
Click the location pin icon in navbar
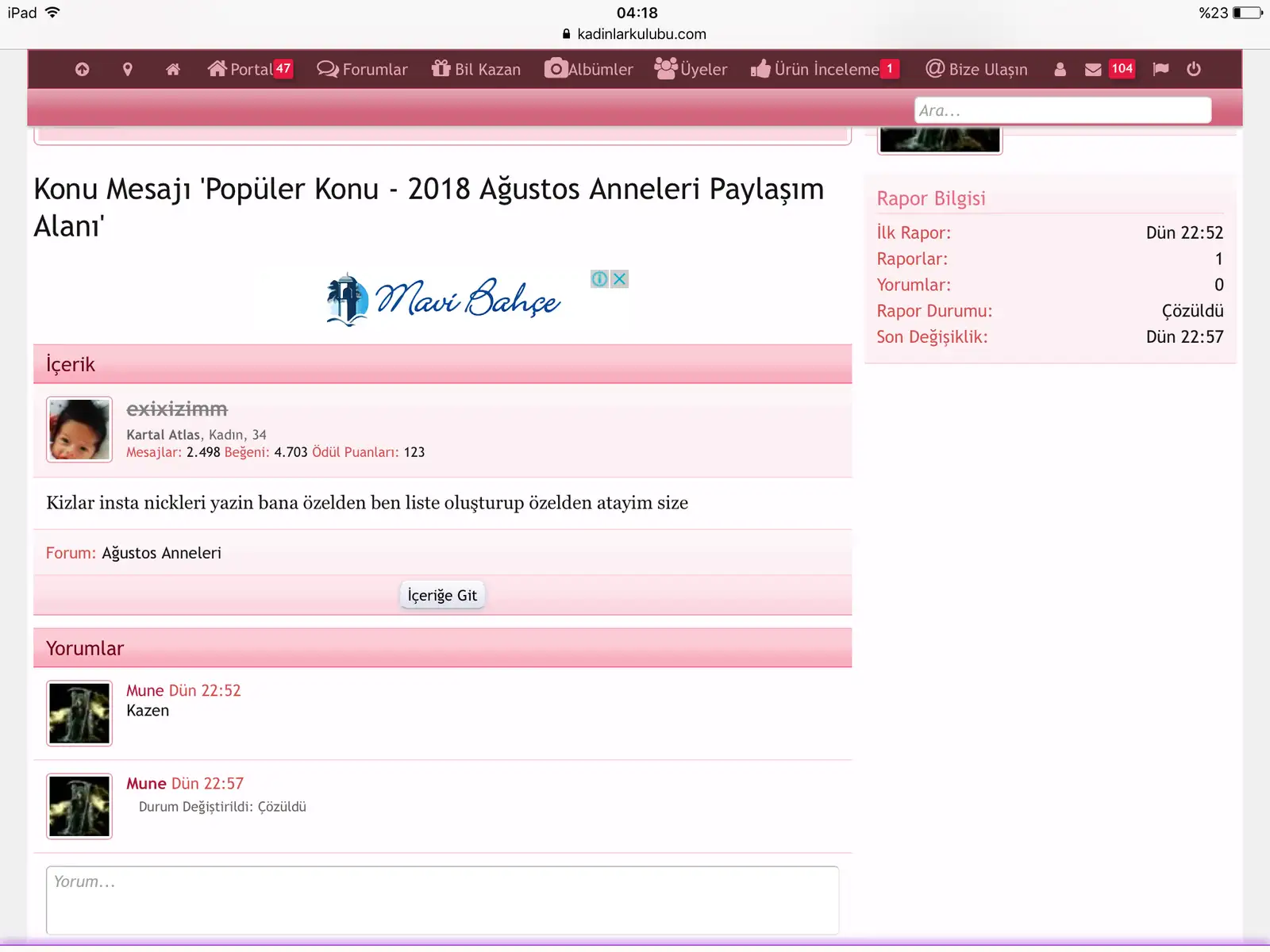coord(127,70)
